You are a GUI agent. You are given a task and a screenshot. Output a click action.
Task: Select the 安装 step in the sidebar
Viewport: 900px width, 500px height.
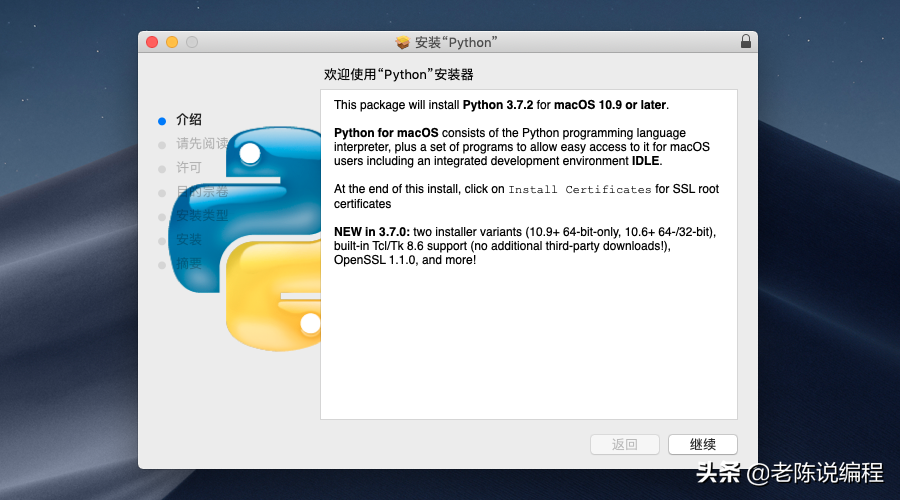tap(188, 240)
